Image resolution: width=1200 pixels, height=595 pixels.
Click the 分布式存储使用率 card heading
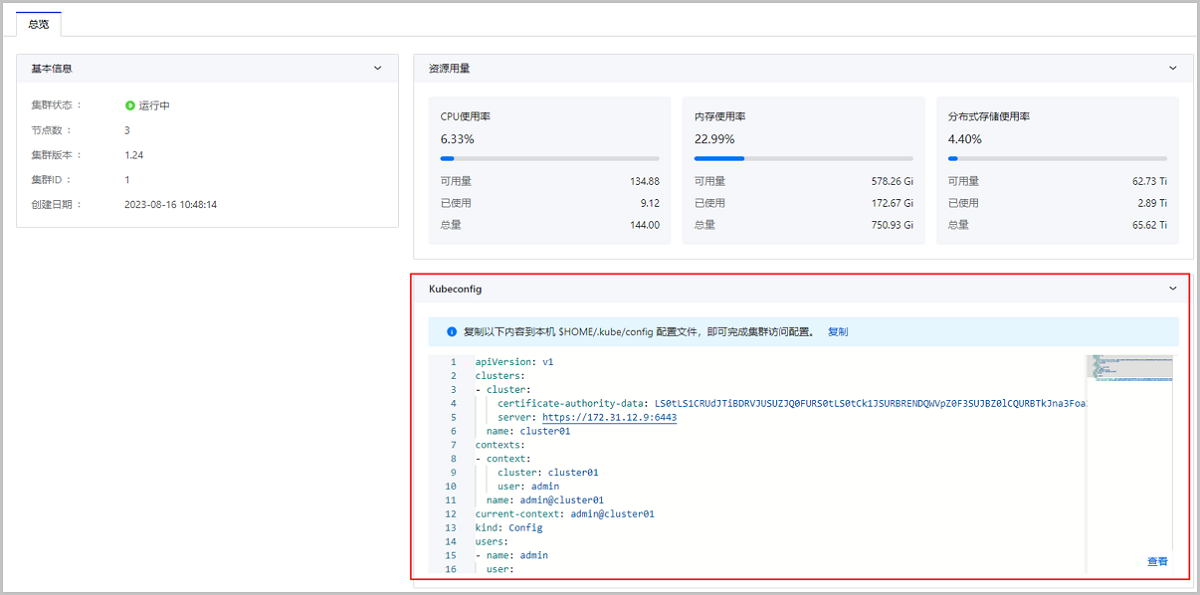coord(989,116)
